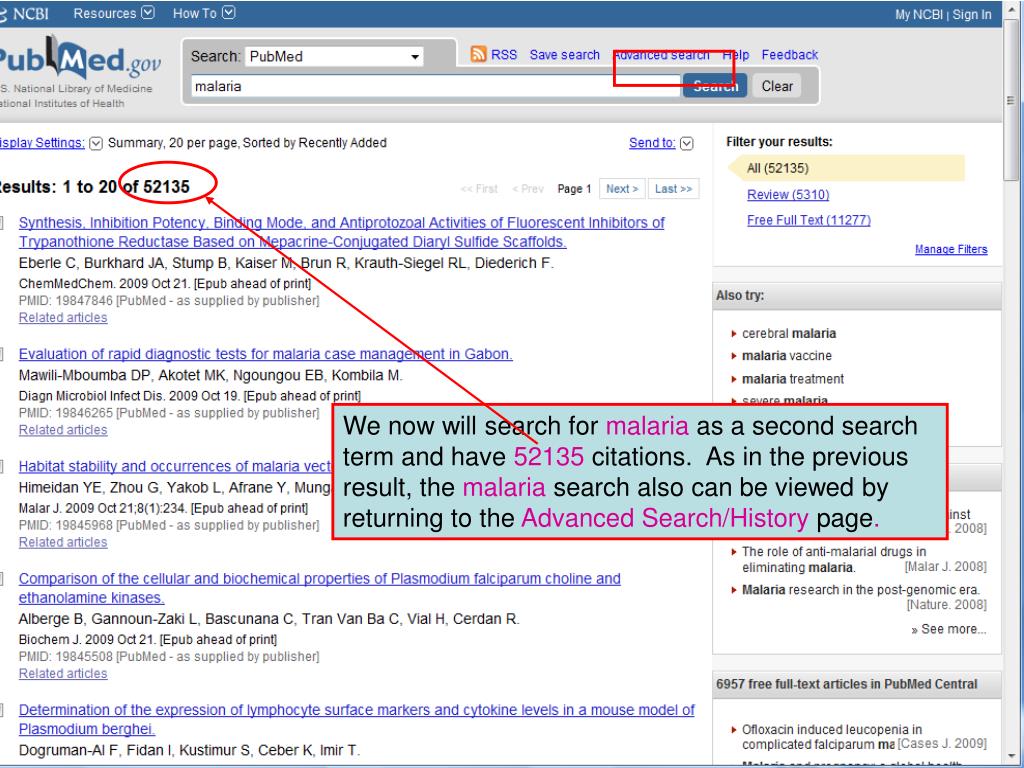This screenshot has width=1024, height=768.
Task: Go to Last results page
Action: 673,189
